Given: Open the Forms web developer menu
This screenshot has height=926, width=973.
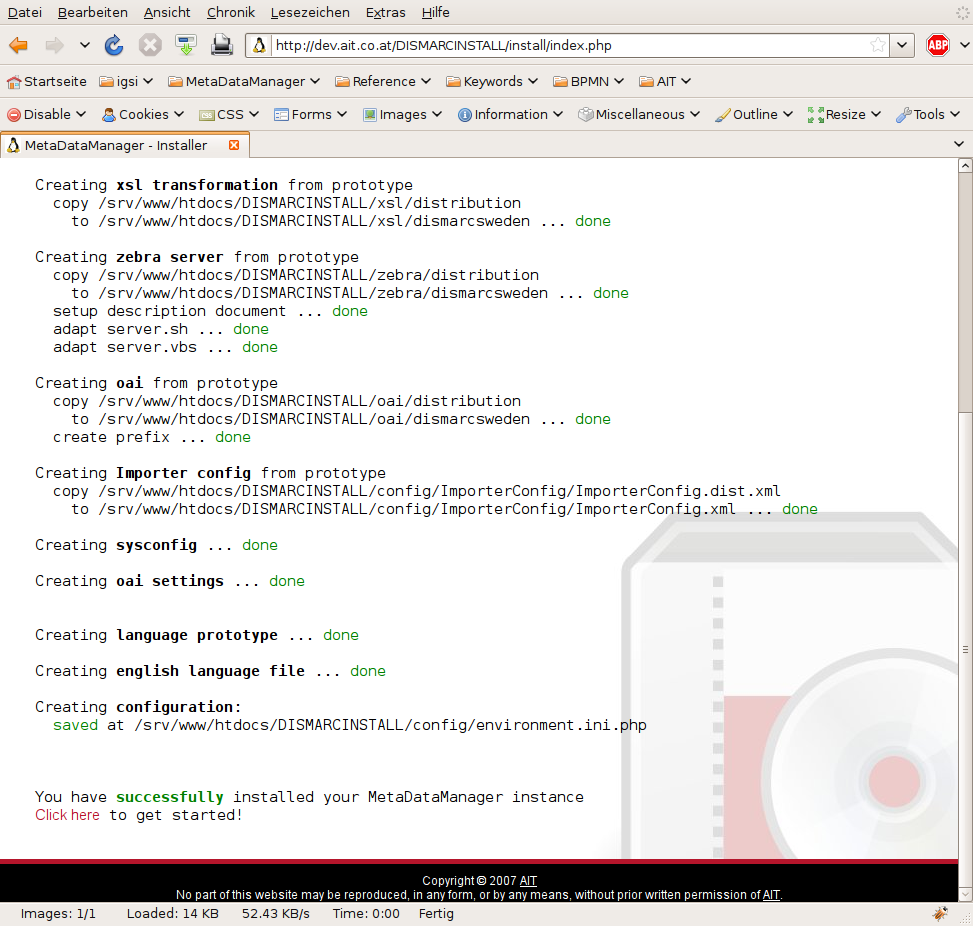Looking at the screenshot, I should point(310,114).
